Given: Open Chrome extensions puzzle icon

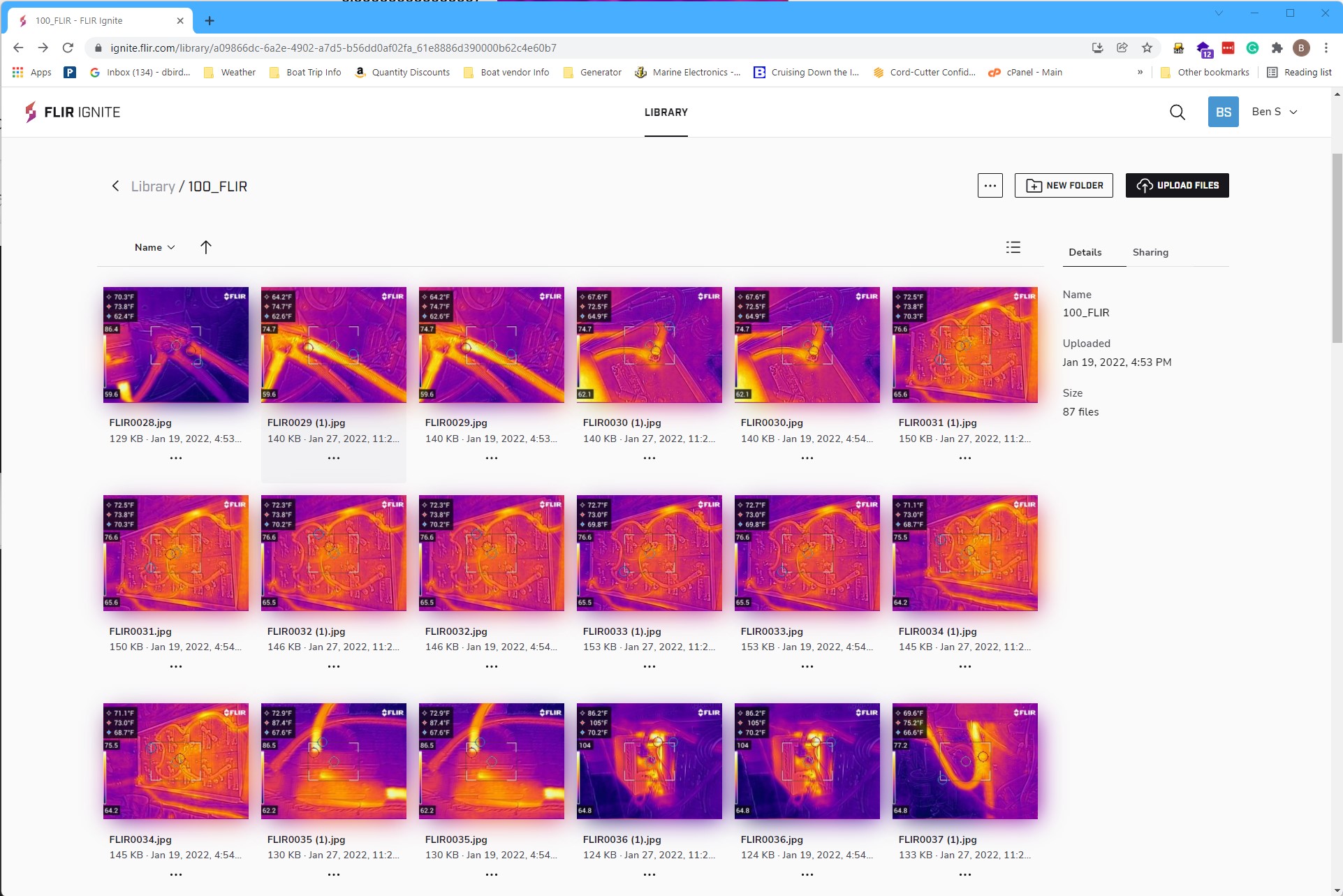Looking at the screenshot, I should click(x=1277, y=48).
